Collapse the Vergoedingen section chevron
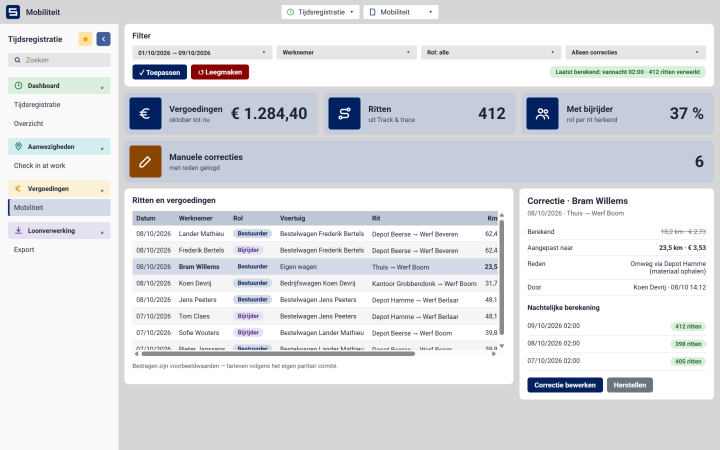Screen dimensions: 720x450 pos(102,190)
